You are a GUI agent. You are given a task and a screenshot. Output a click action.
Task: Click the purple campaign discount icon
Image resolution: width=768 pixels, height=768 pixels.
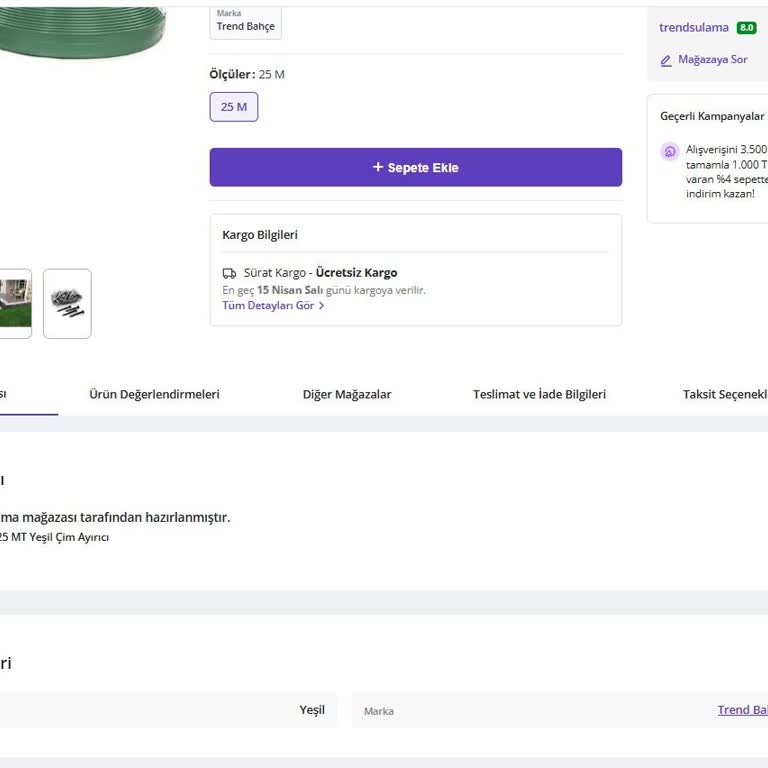pos(670,151)
